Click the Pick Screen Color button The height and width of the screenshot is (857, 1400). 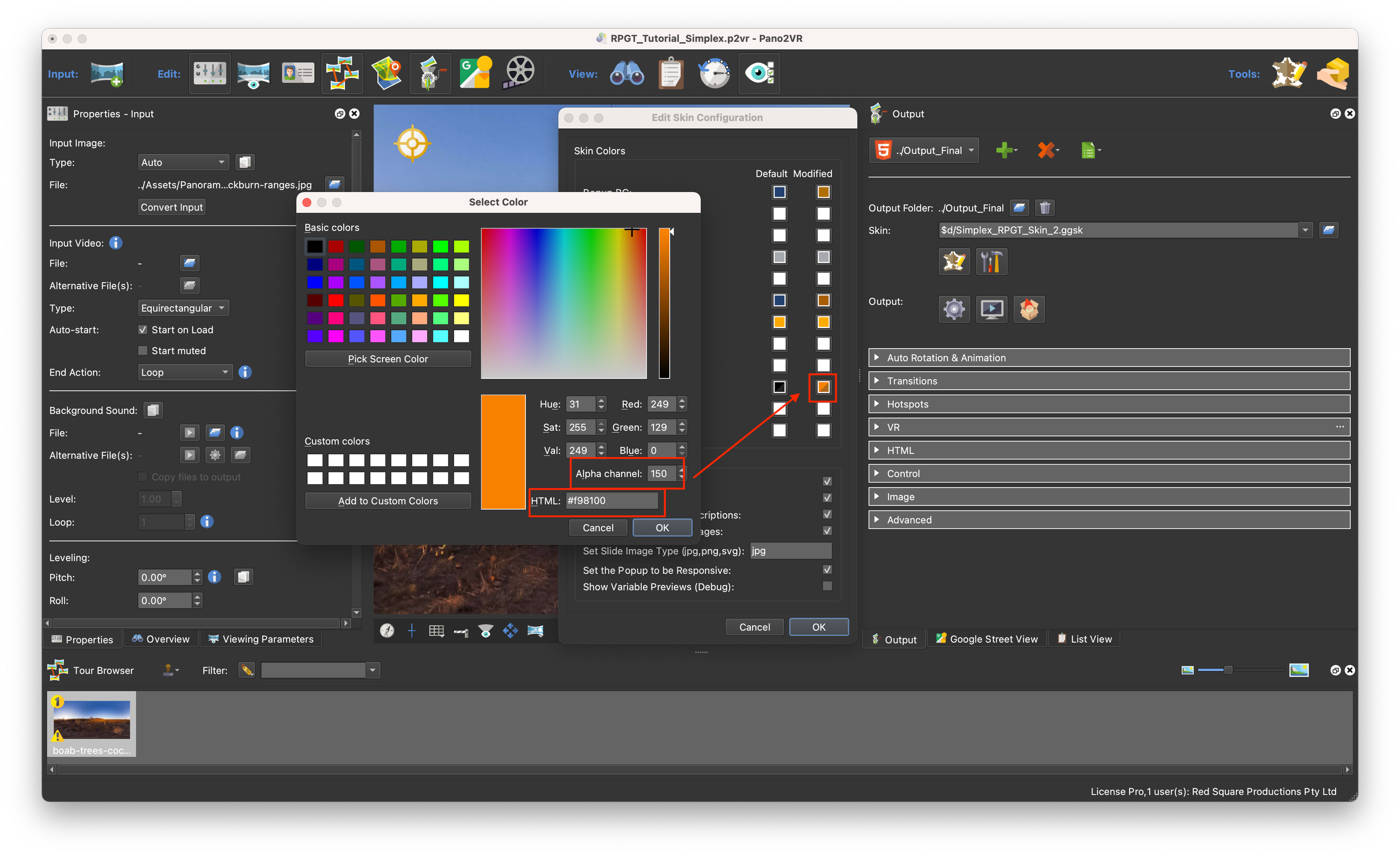coord(388,359)
